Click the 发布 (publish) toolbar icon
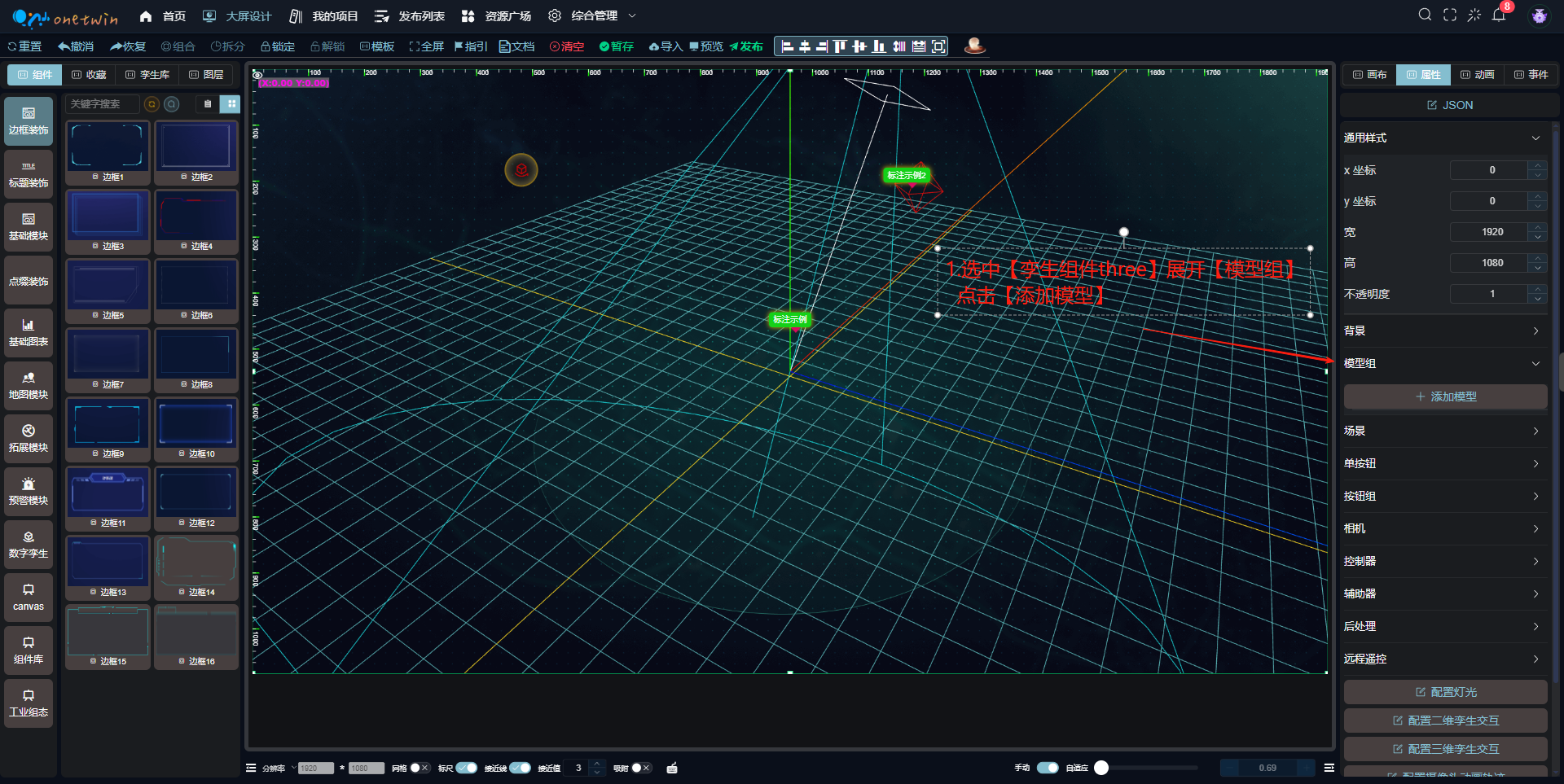Viewport: 1564px width, 784px height. pos(745,46)
